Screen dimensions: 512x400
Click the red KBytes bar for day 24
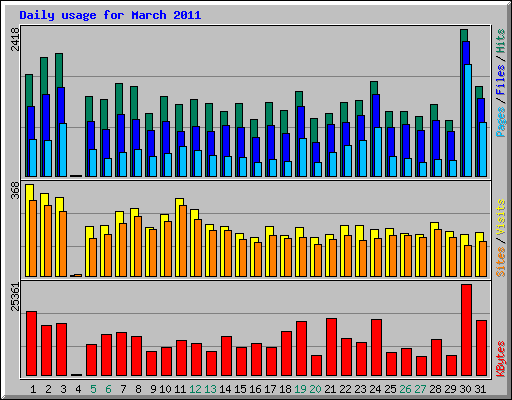pos(376,348)
